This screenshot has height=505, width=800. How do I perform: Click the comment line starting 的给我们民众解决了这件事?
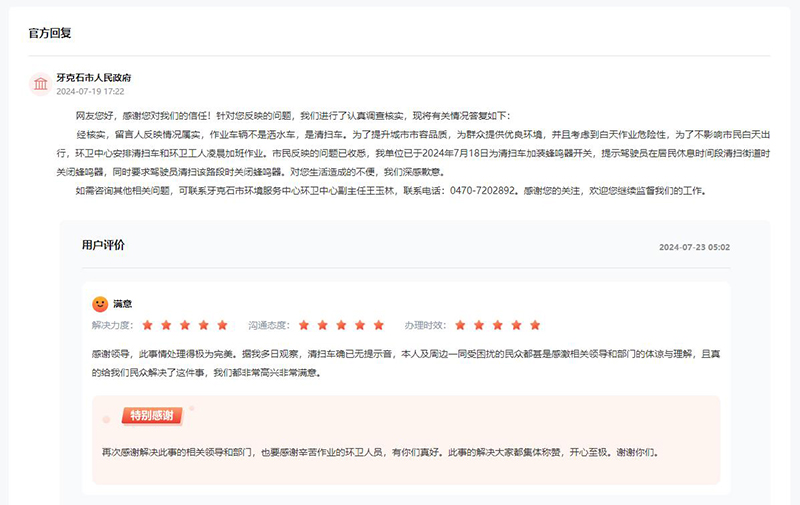207,373
